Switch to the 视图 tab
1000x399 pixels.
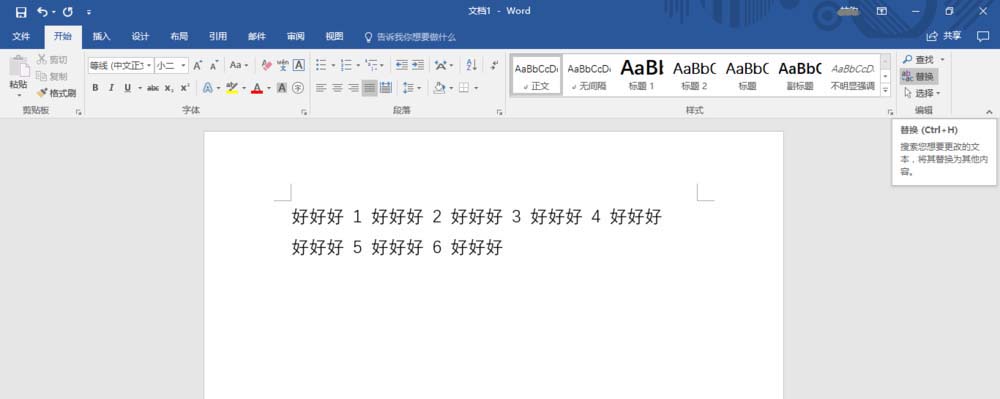pyautogui.click(x=334, y=37)
